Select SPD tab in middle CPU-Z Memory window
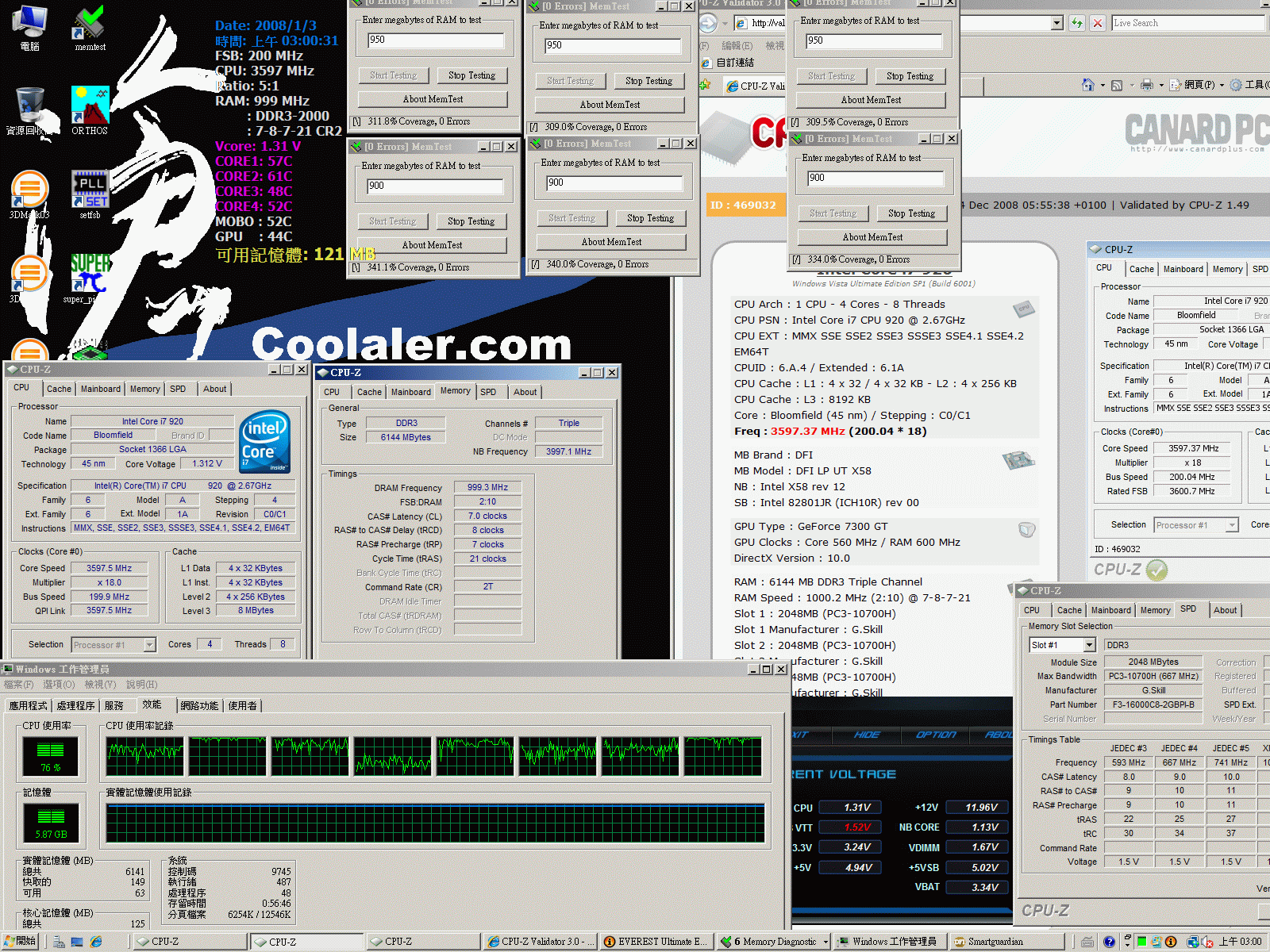 (x=488, y=392)
